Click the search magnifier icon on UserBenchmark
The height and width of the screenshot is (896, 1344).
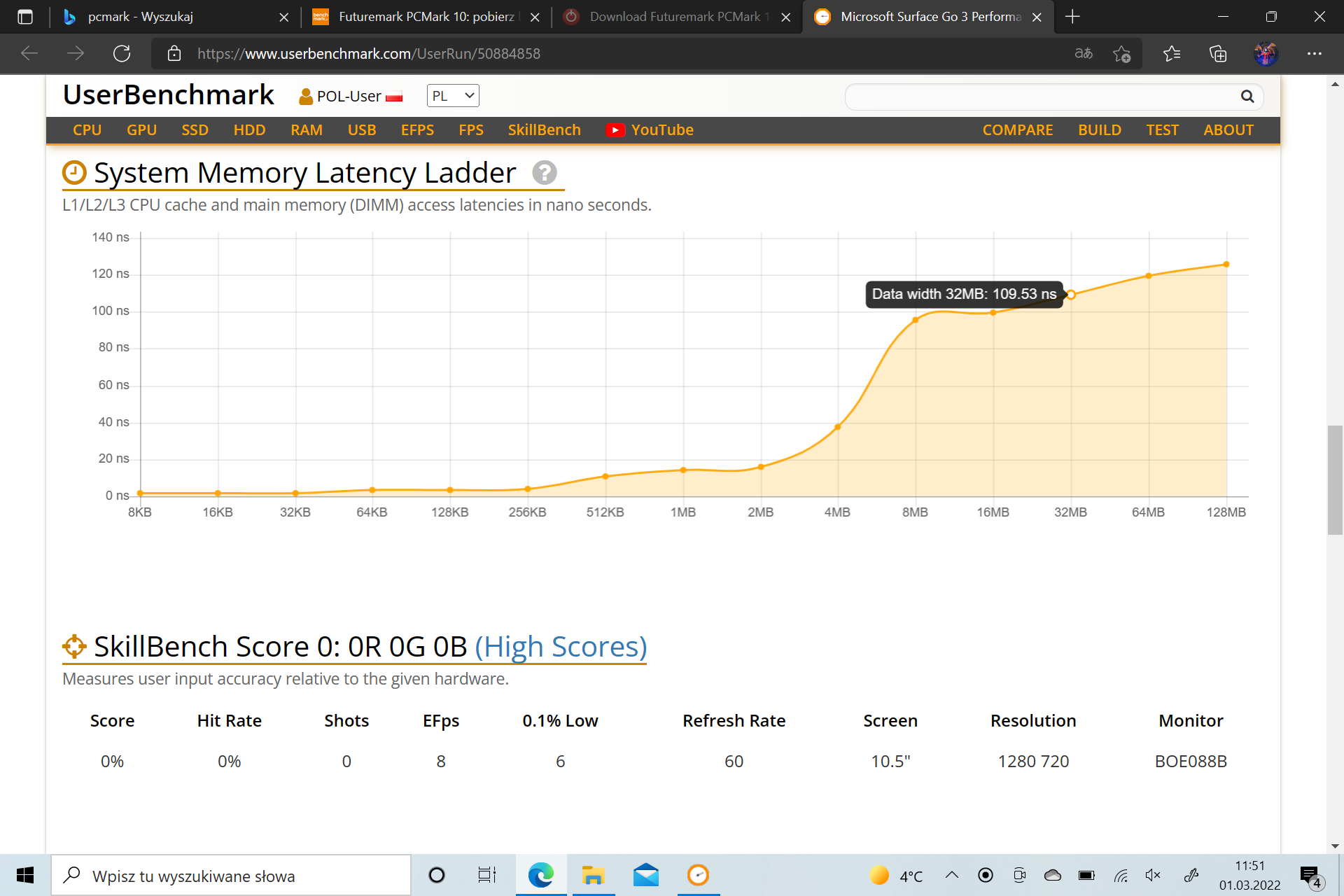tap(1247, 97)
